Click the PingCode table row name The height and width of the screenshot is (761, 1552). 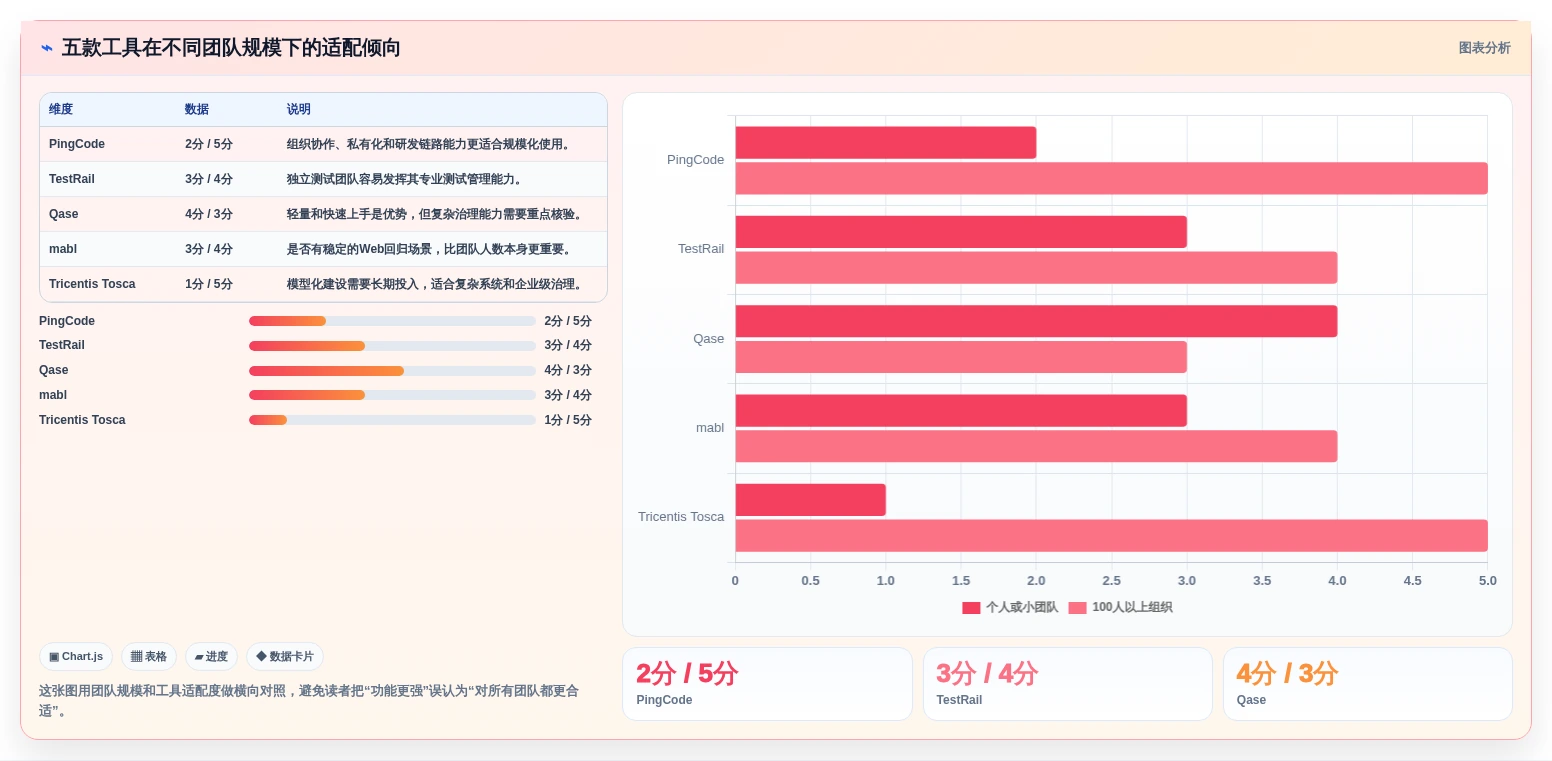pyautogui.click(x=77, y=144)
